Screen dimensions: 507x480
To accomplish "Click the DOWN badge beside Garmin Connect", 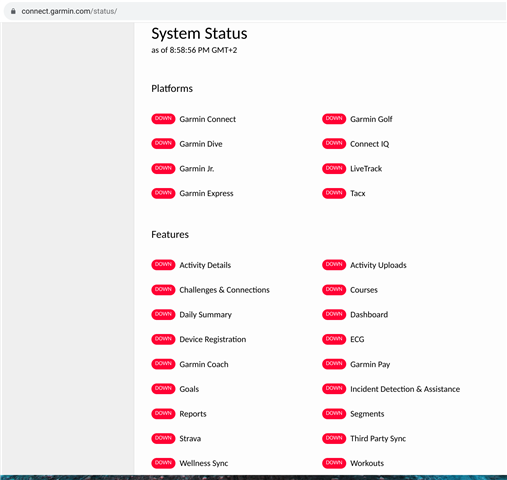I will tap(163, 119).
